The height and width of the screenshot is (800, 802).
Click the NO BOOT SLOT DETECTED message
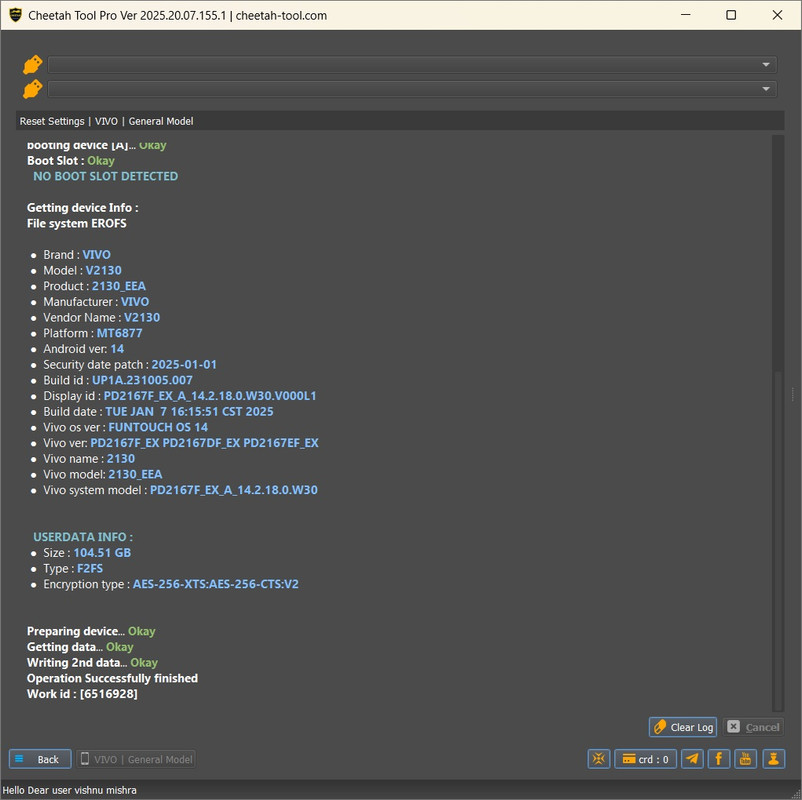coord(105,176)
